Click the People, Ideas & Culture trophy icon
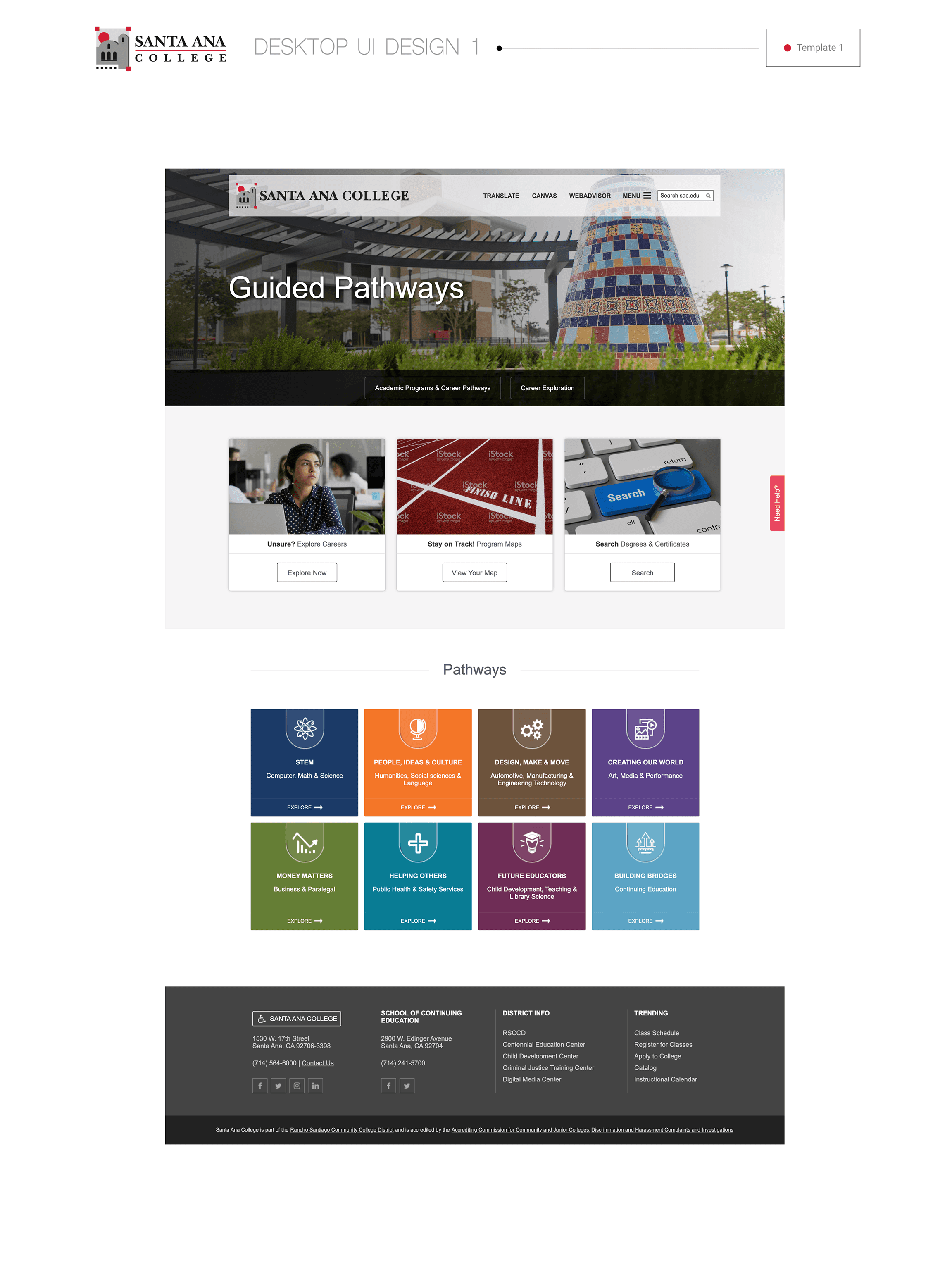This screenshot has width=952, height=1270. [x=417, y=728]
